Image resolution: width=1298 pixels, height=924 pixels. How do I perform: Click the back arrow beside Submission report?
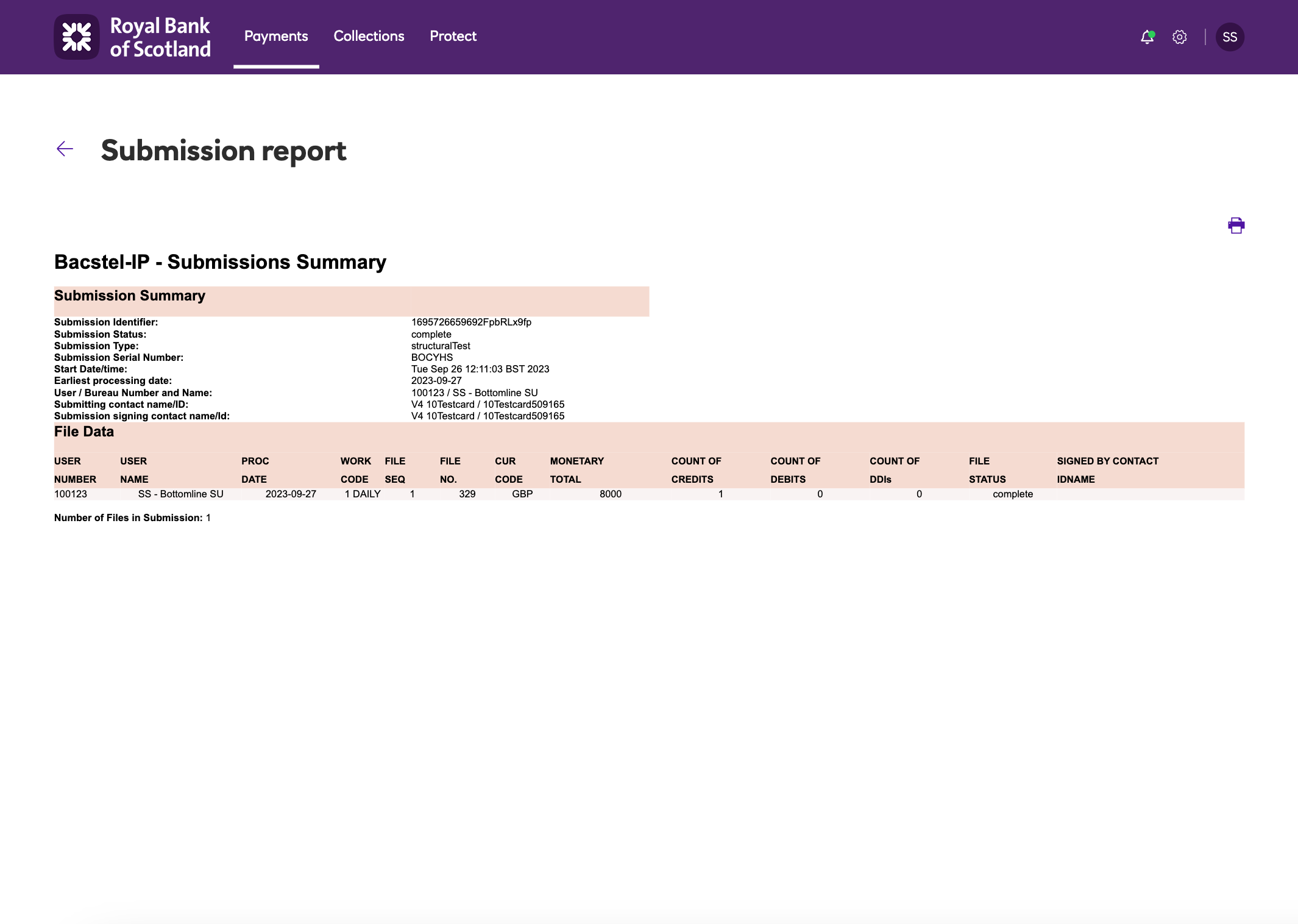click(65, 149)
